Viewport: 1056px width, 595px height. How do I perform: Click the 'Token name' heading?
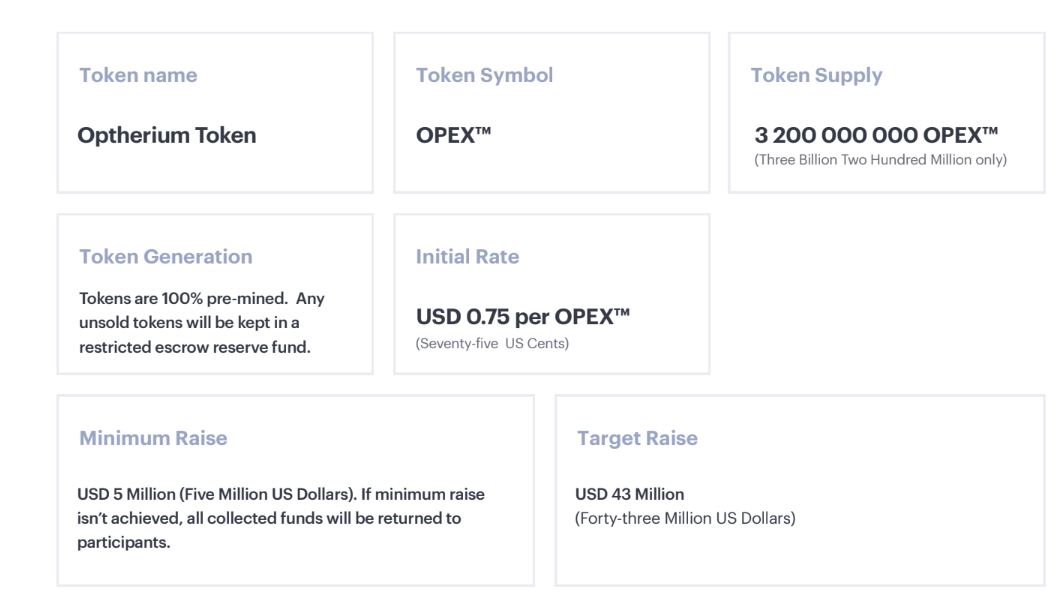[138, 75]
